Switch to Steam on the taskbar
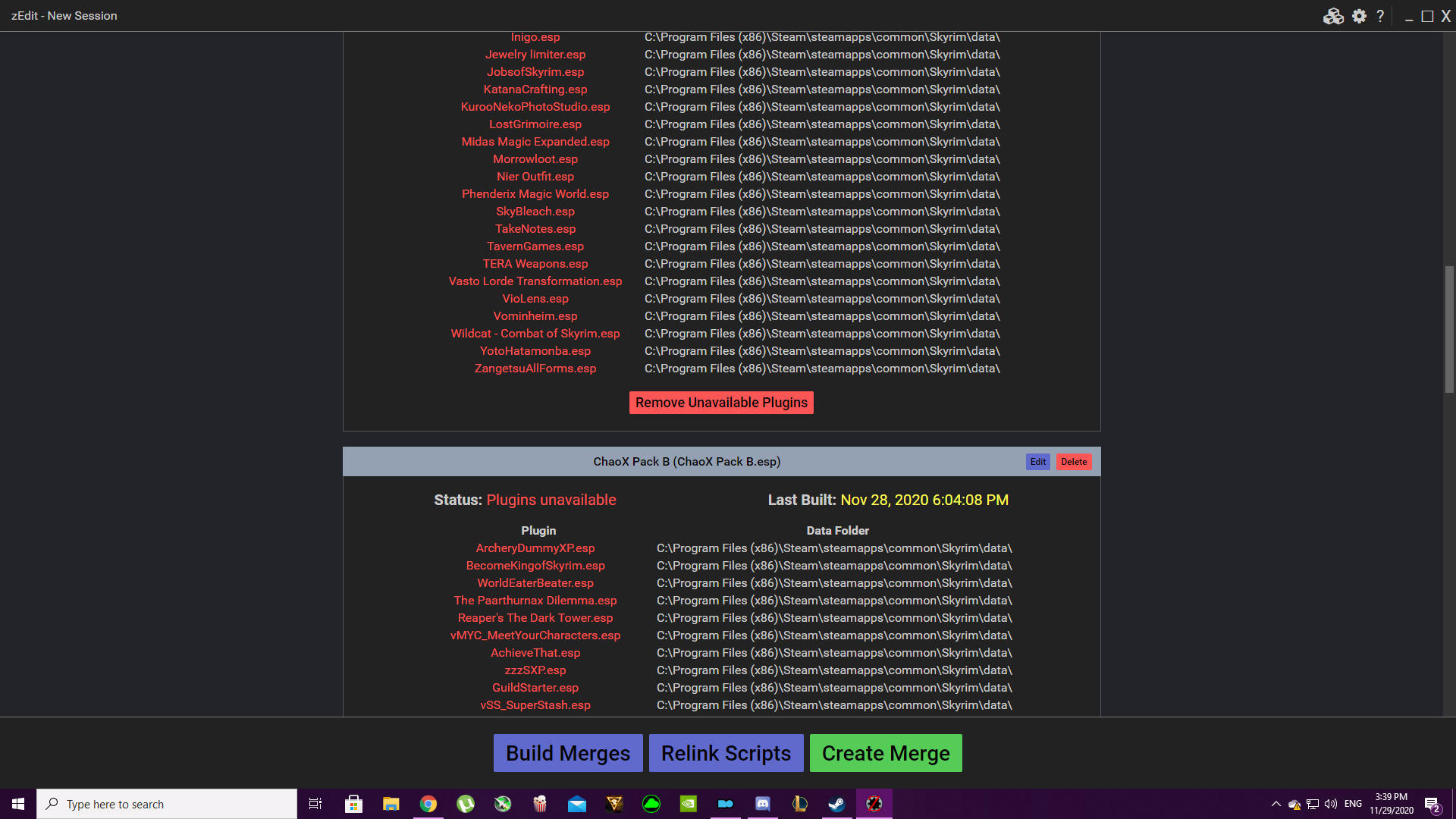 coord(837,804)
